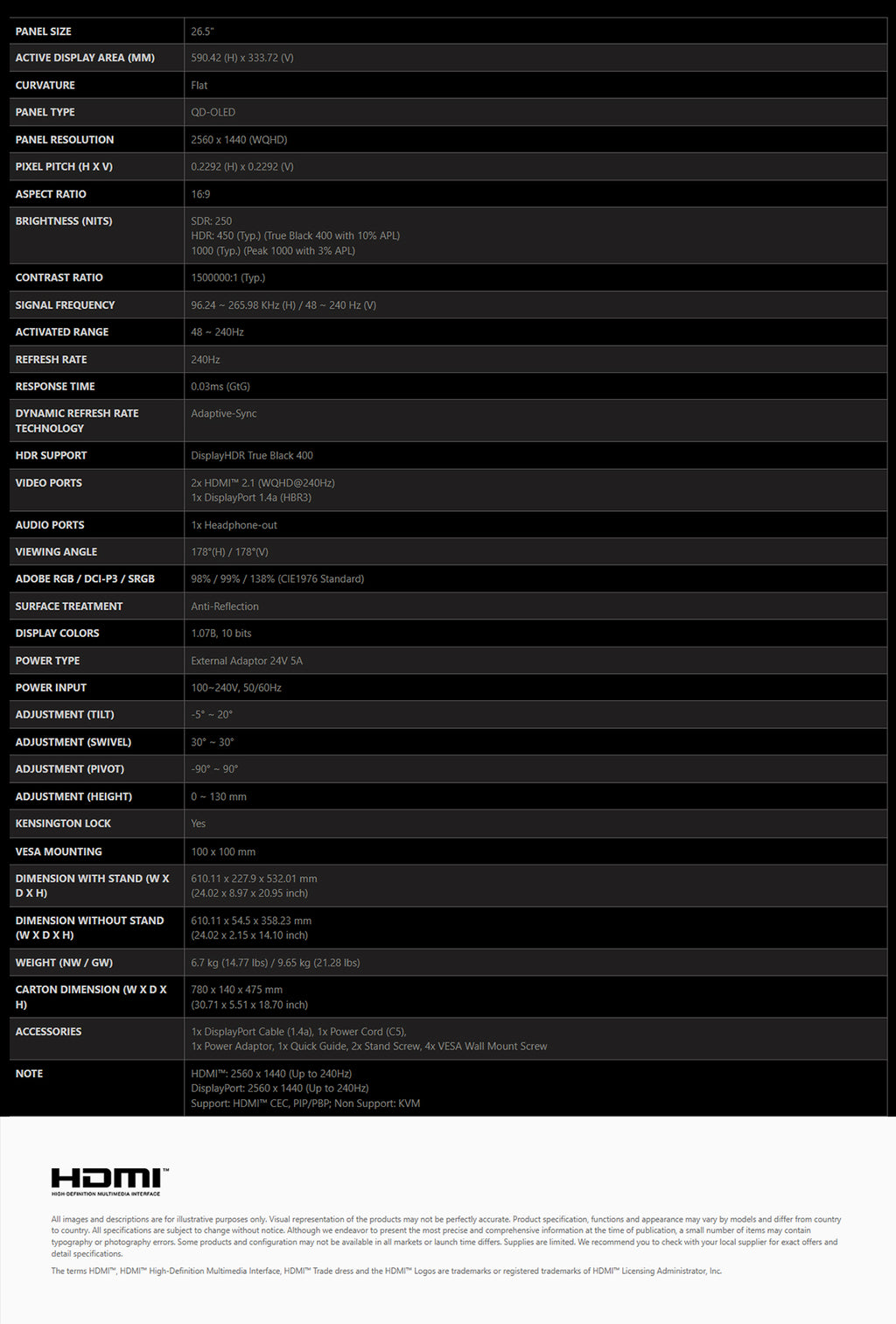
Task: Click the REFRESH RATE 240Hz value
Action: [x=206, y=360]
